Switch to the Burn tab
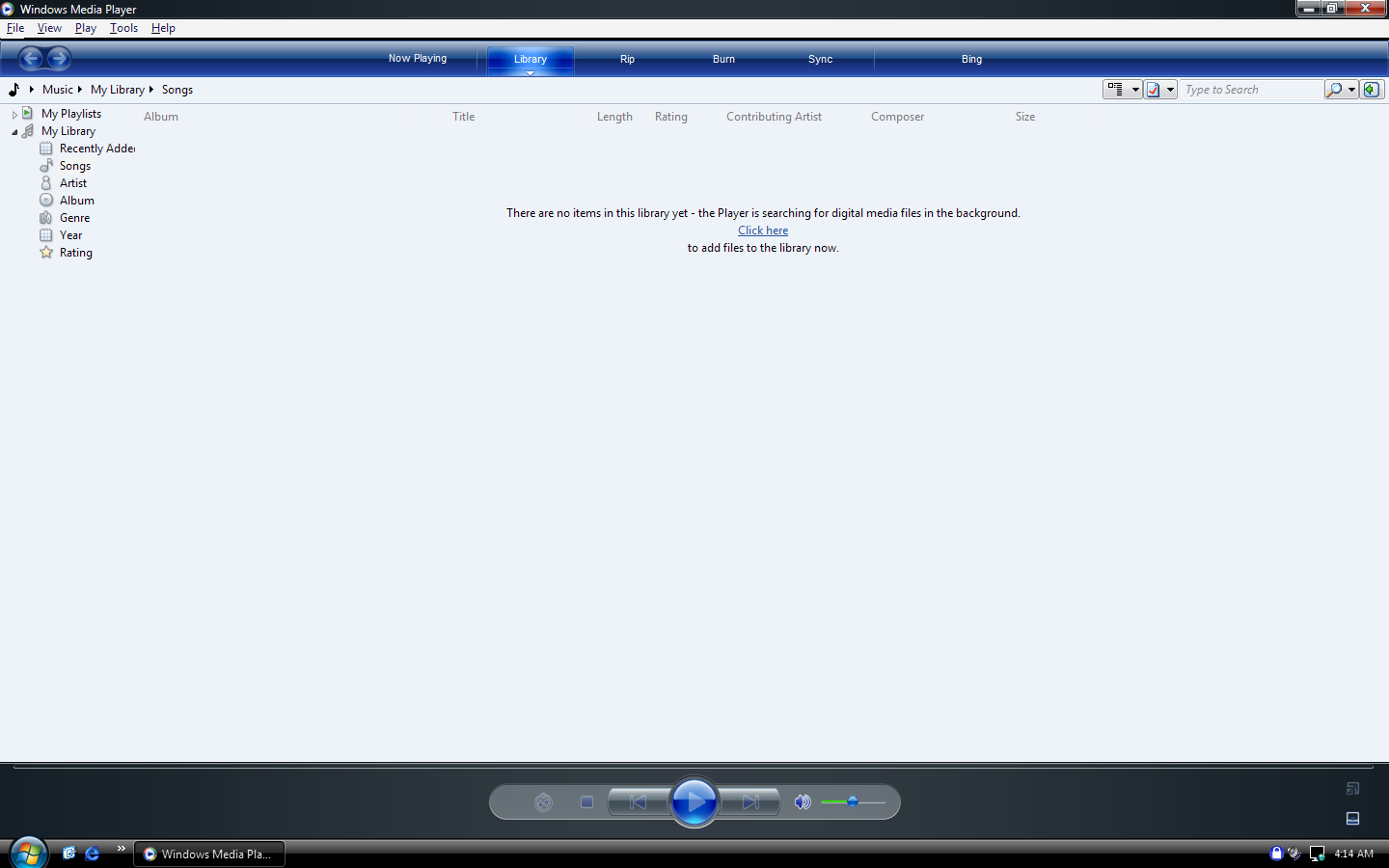The image size is (1389, 868). (723, 59)
